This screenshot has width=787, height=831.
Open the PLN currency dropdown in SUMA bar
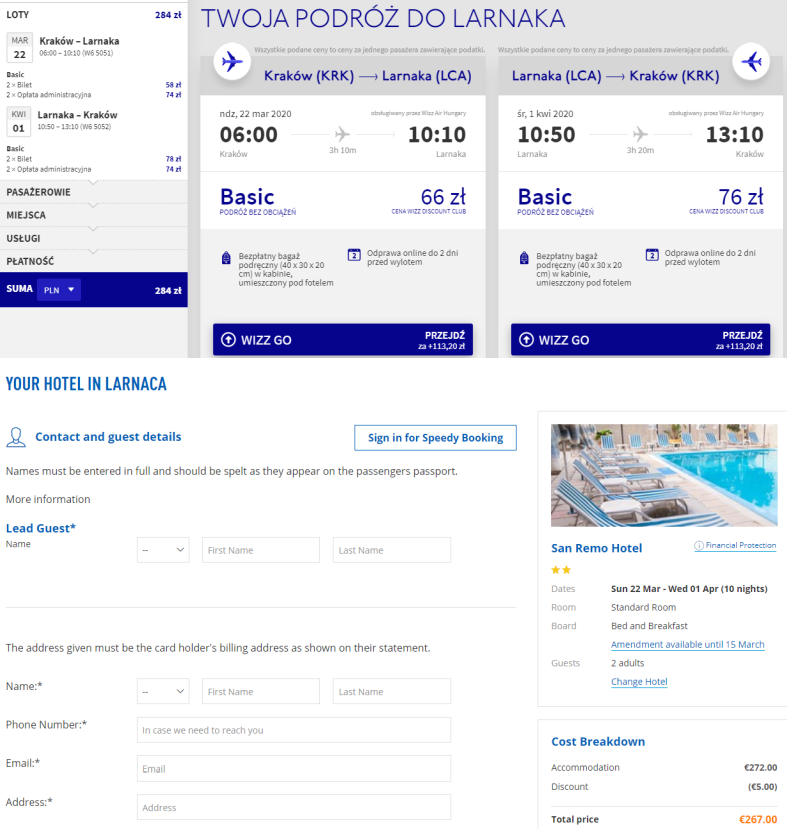coord(59,290)
